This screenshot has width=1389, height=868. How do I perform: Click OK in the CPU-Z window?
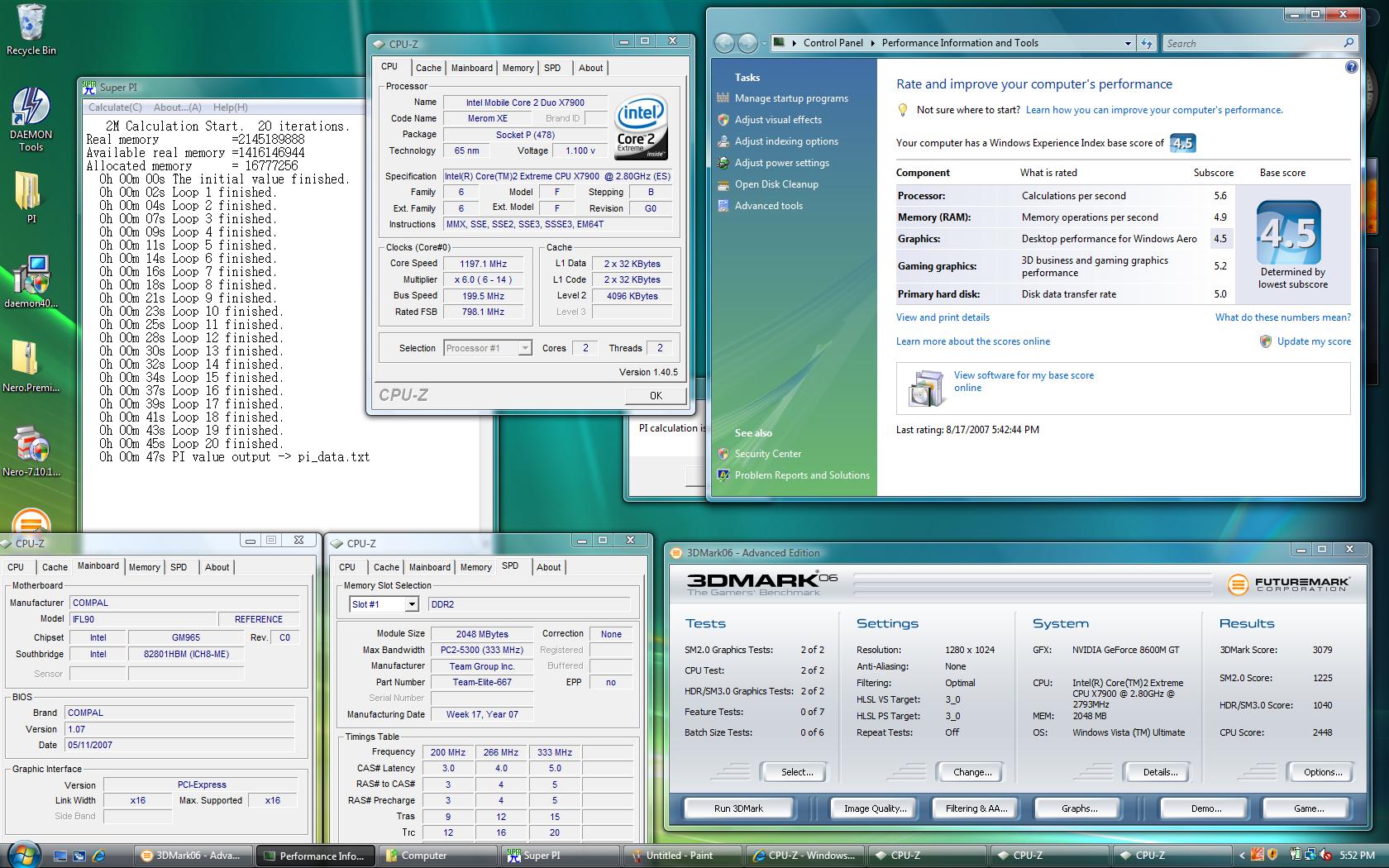click(x=656, y=395)
